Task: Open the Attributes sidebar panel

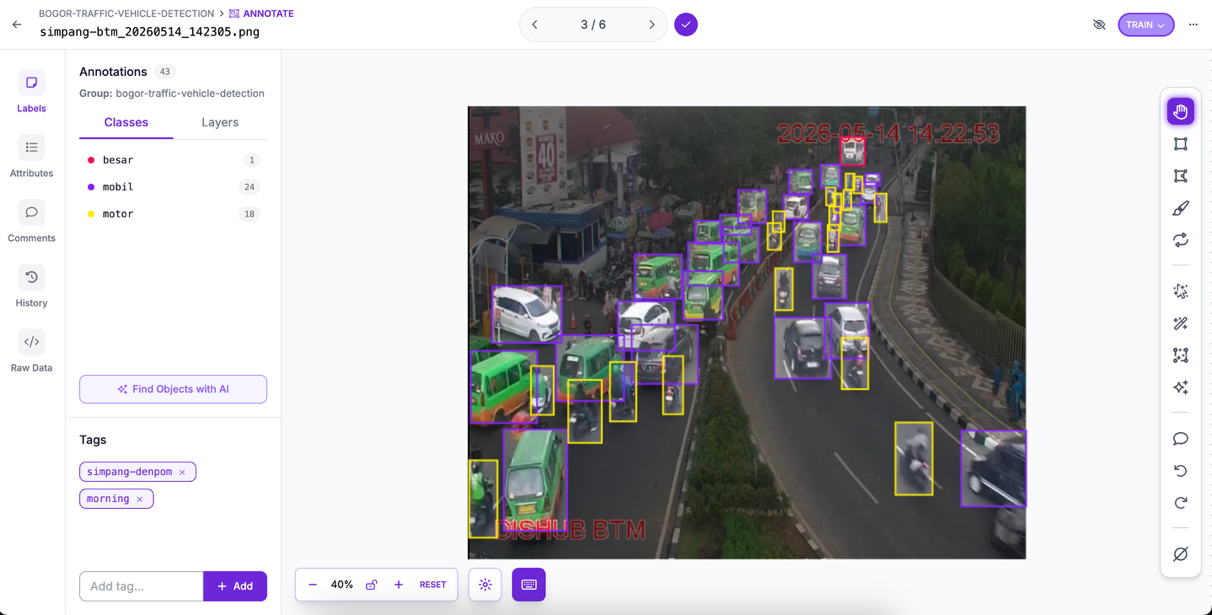Action: (x=31, y=158)
